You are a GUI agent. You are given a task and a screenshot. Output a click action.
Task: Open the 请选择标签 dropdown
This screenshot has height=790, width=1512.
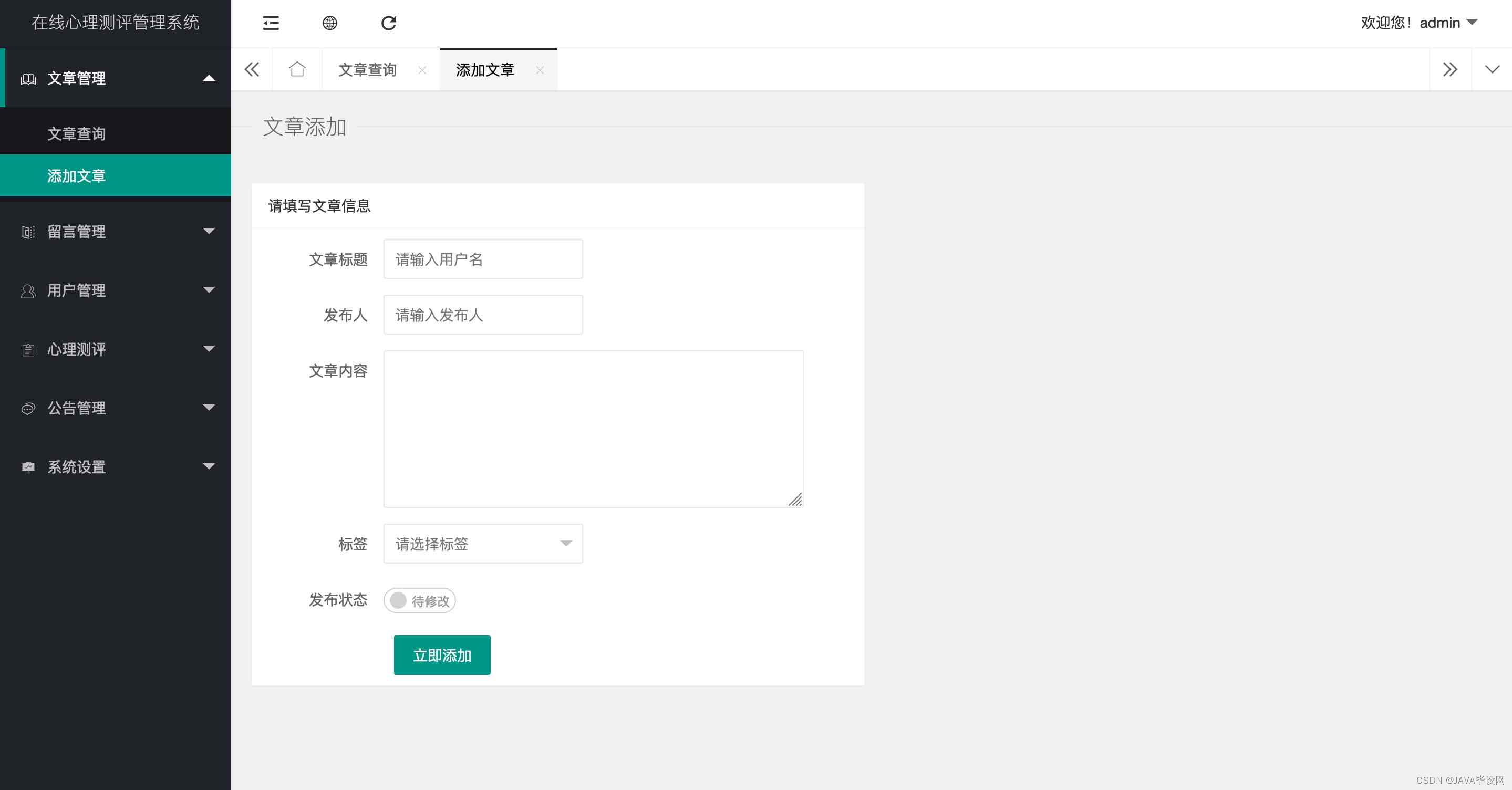tap(482, 544)
